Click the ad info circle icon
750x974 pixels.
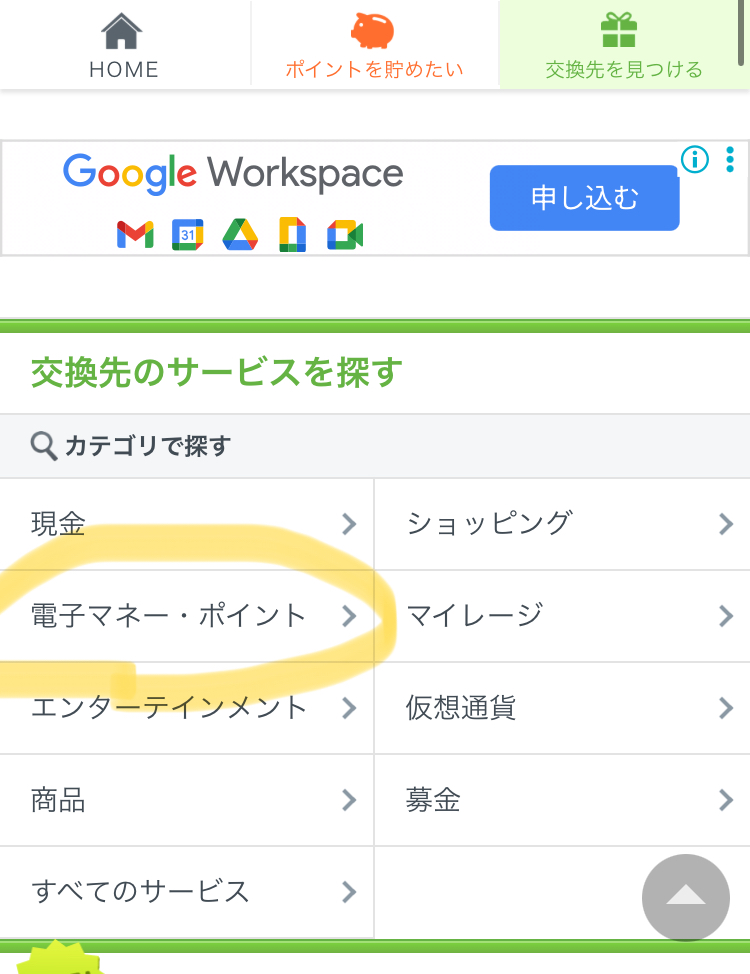pos(694,159)
